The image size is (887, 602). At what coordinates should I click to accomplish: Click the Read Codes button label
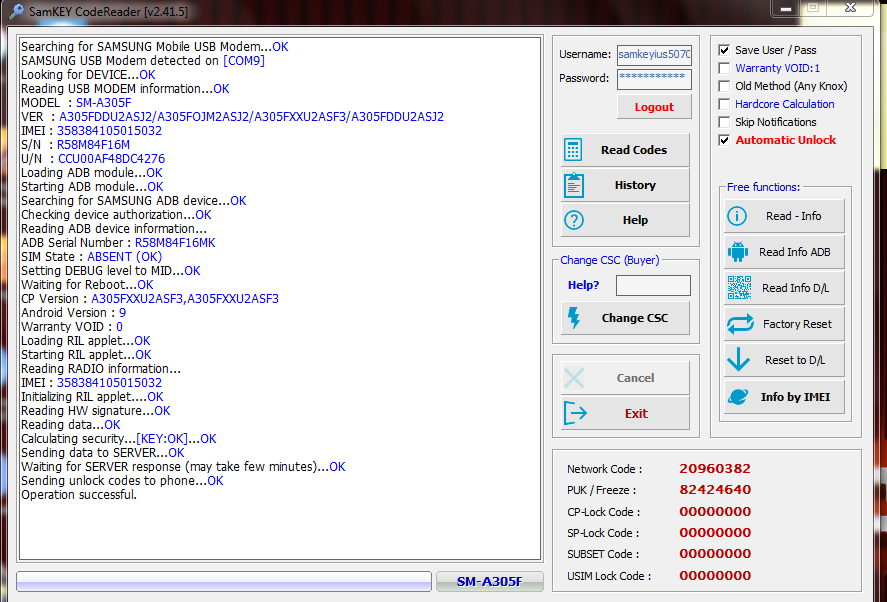coord(634,150)
